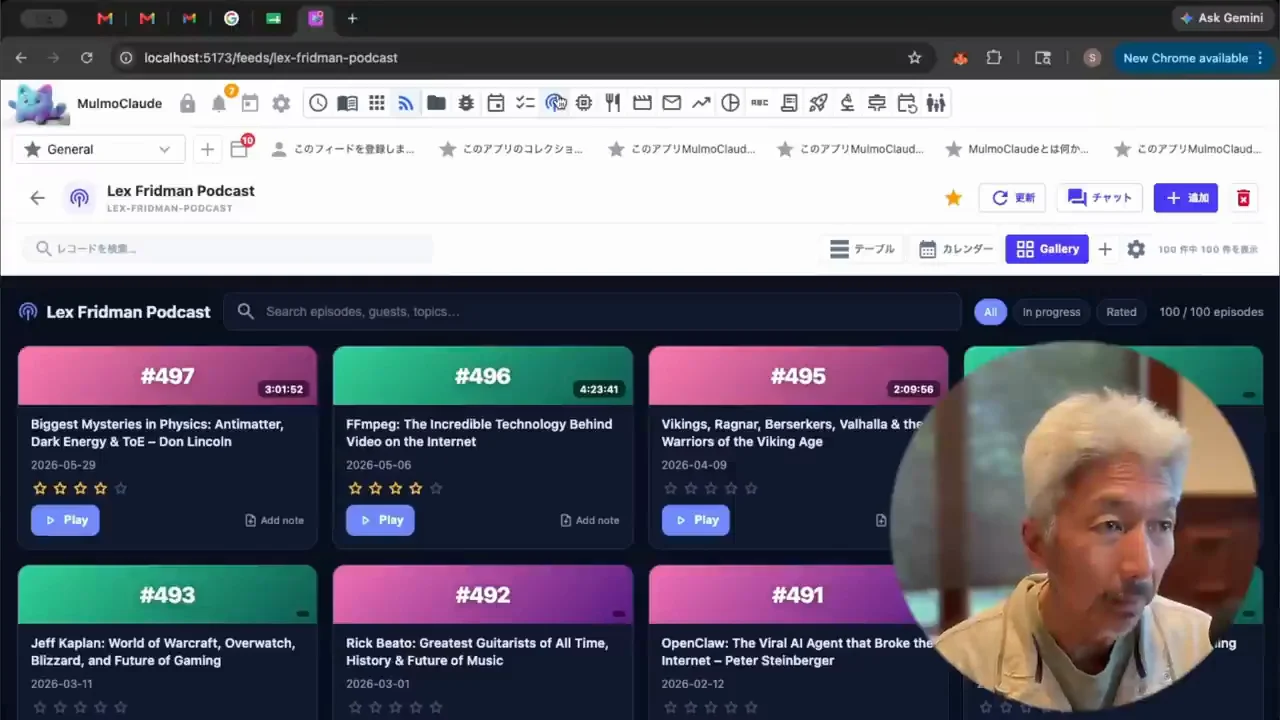Open the view settings gear beside Gallery
Screen dimensions: 1280x720
[1136, 249]
